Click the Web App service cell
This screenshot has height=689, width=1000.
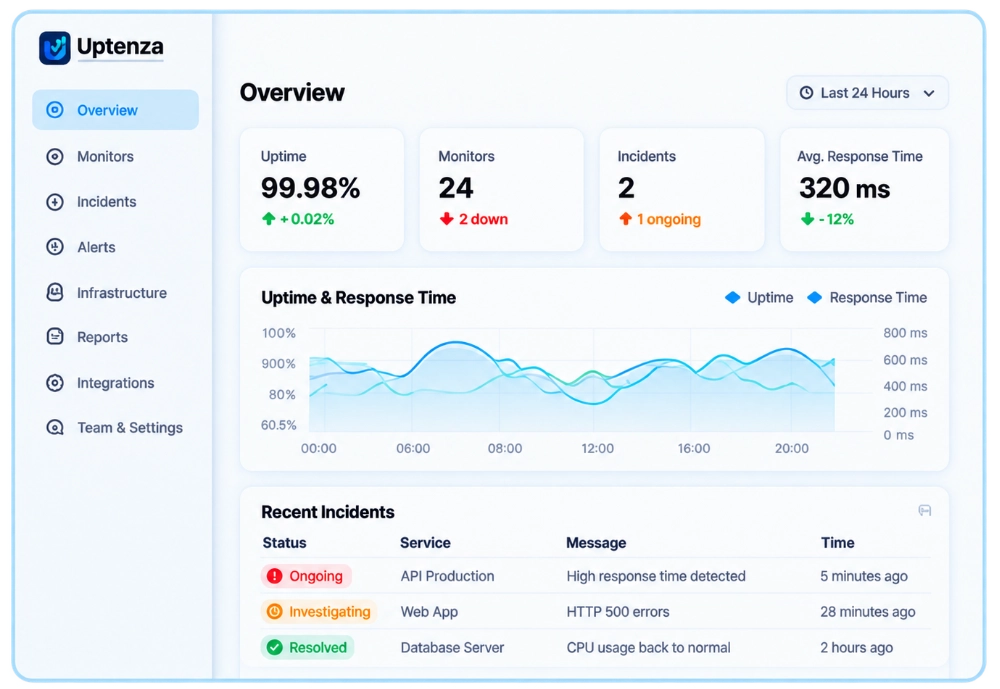click(x=429, y=612)
